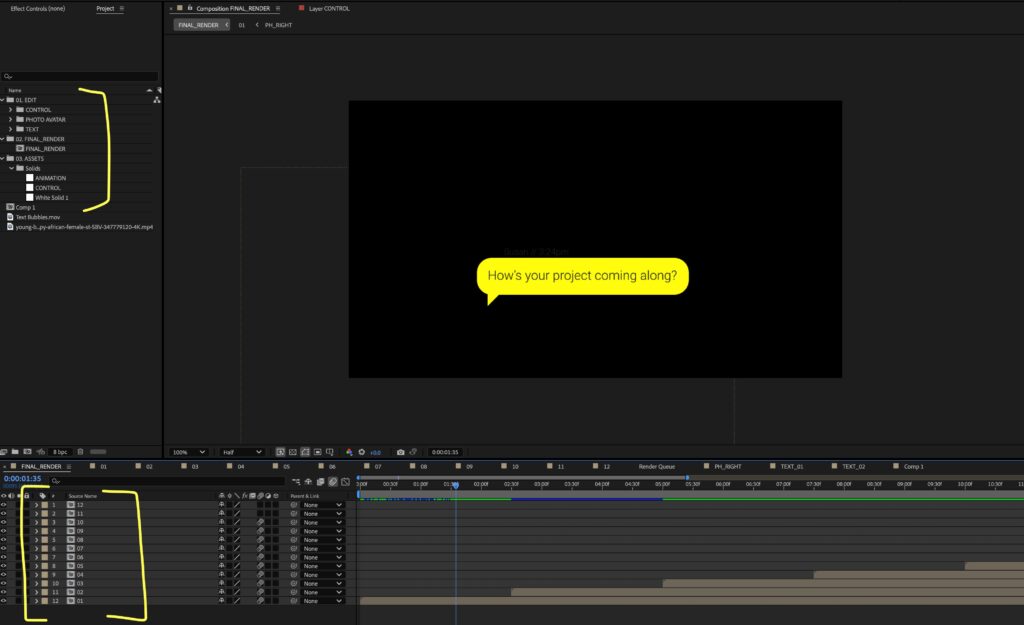Lock the top timeline layer
1024x625 pixels.
[x=28, y=505]
